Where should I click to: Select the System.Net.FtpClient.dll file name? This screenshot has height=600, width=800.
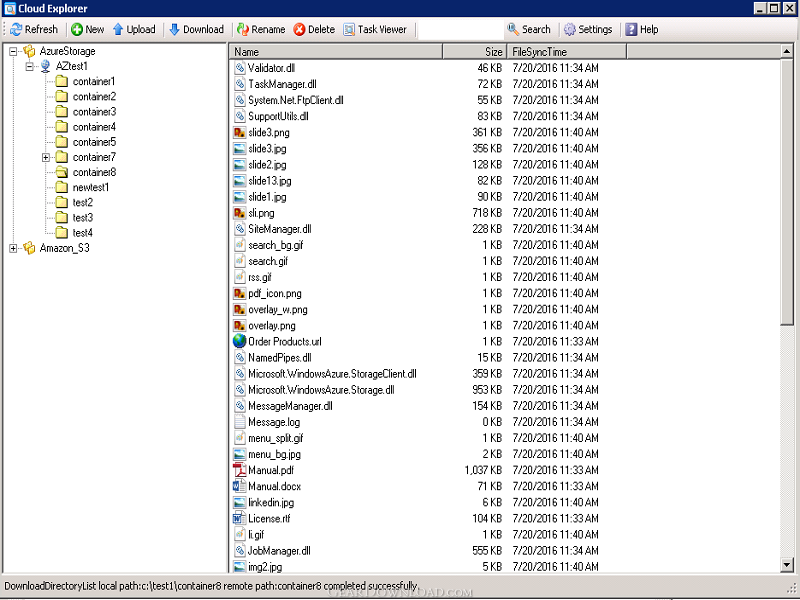coord(296,101)
